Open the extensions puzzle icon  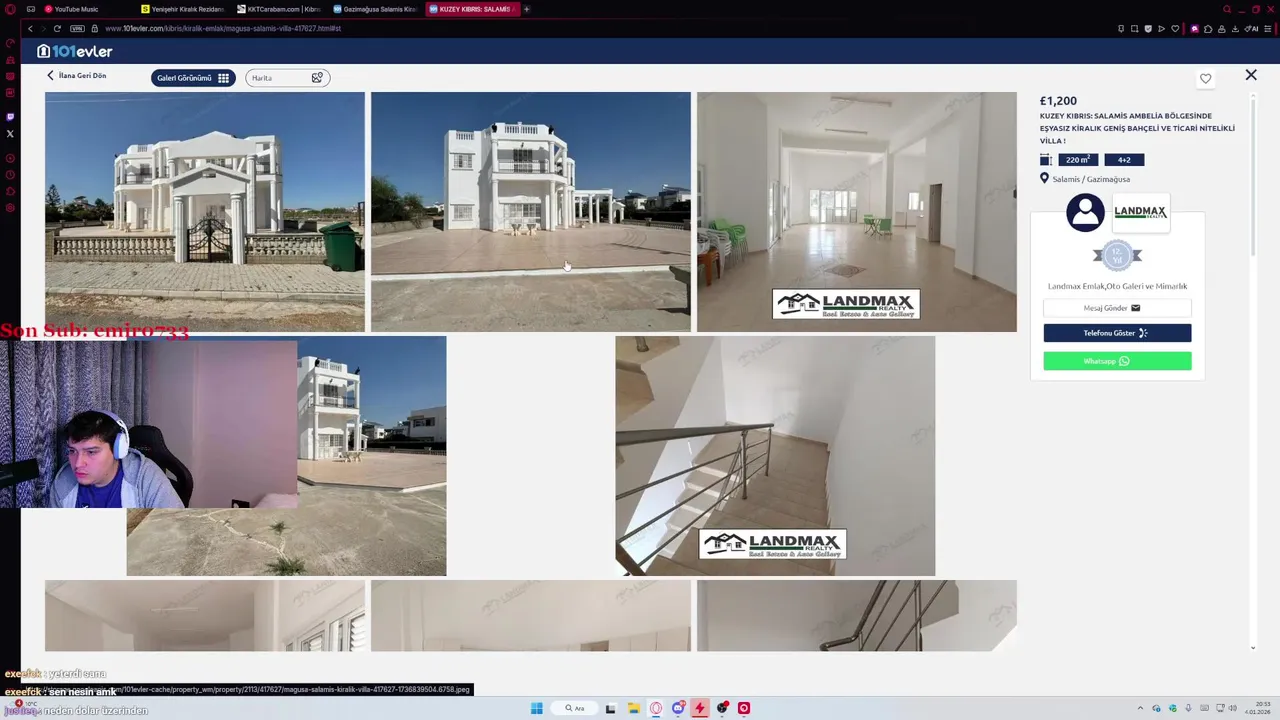[x=1209, y=28]
